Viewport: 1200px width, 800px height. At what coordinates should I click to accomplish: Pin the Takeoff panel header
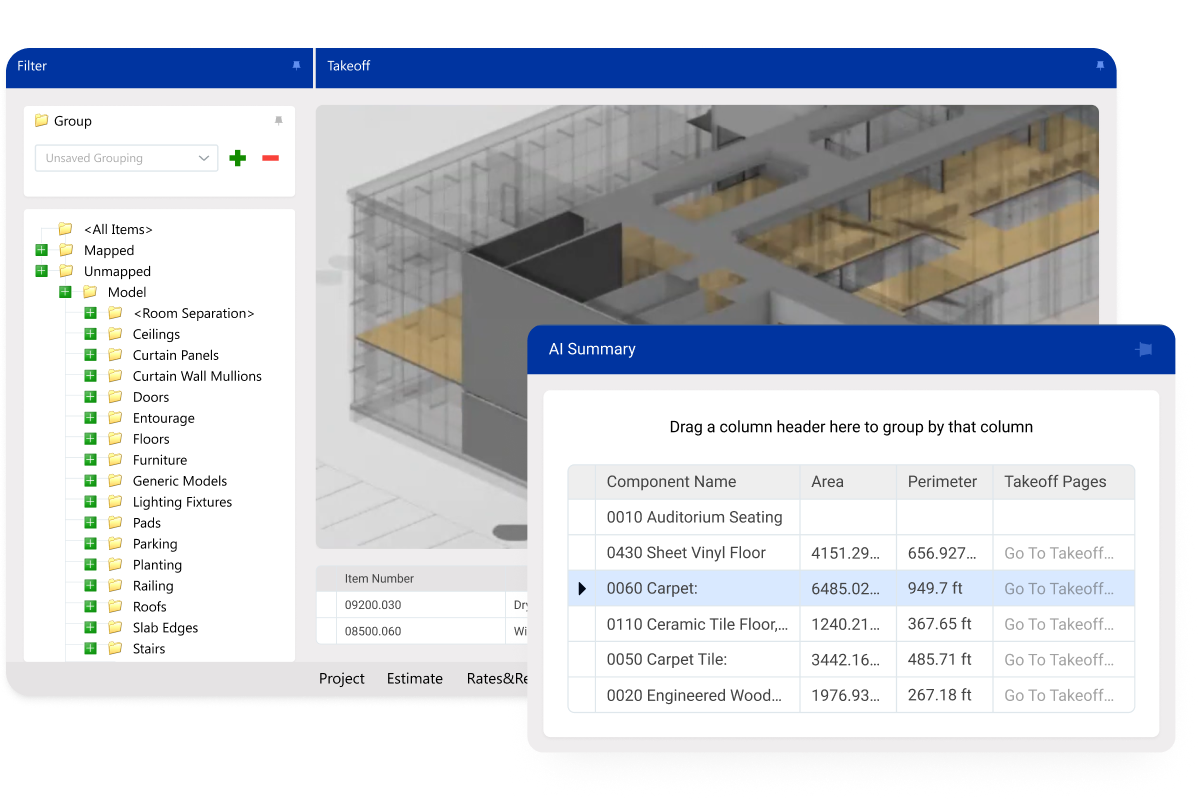tap(1100, 66)
